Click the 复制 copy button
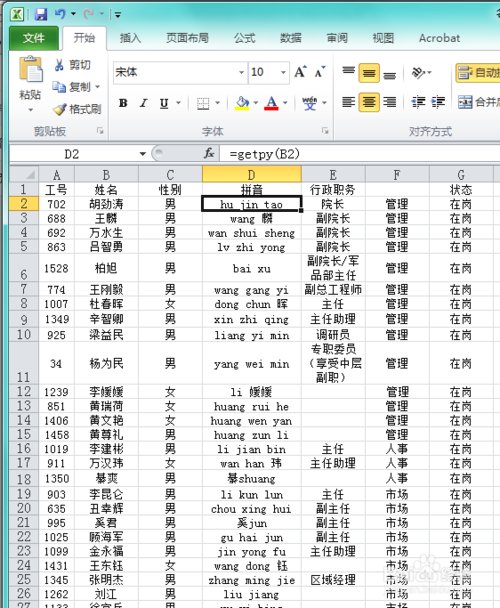This screenshot has height=608, width=500. click(x=72, y=87)
